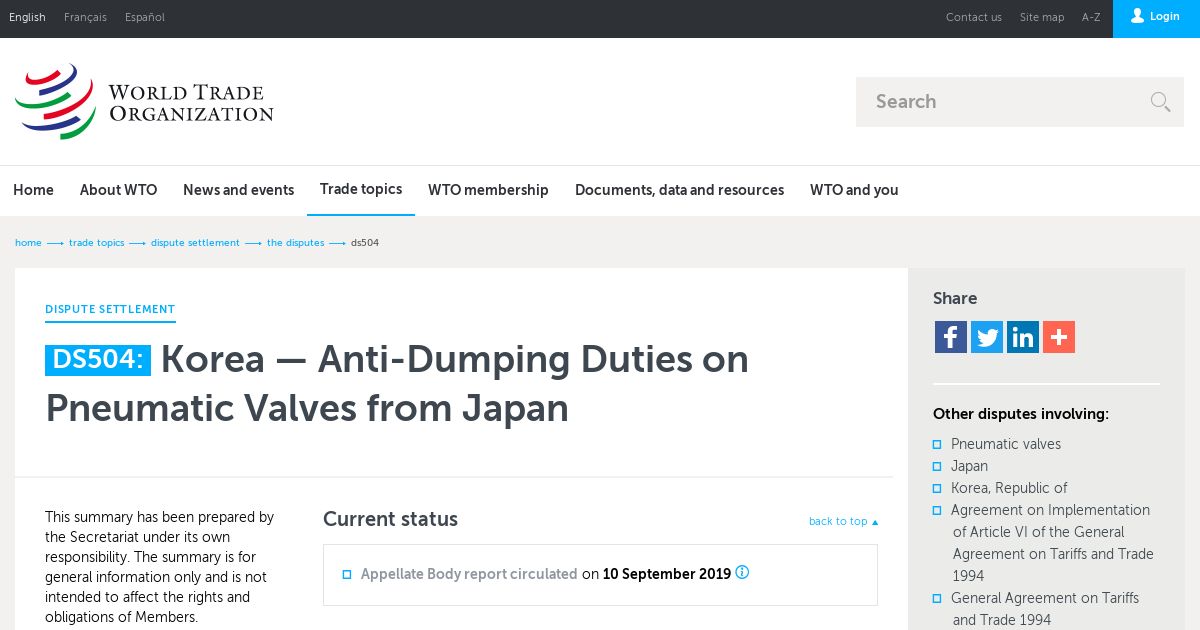Click the info icon beside 10 September 2019
The height and width of the screenshot is (630, 1200).
click(742, 573)
